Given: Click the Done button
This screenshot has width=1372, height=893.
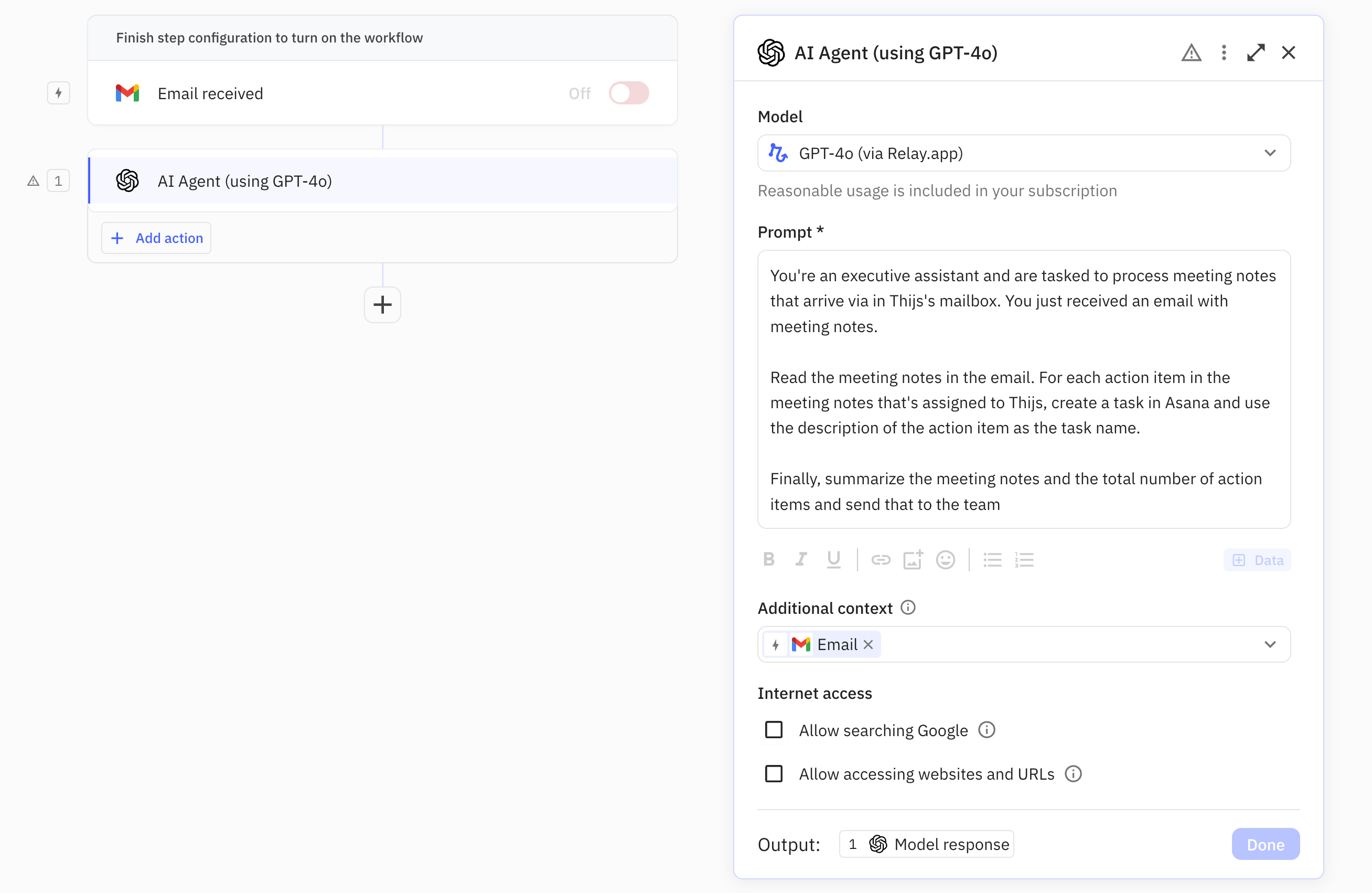Looking at the screenshot, I should [1266, 844].
